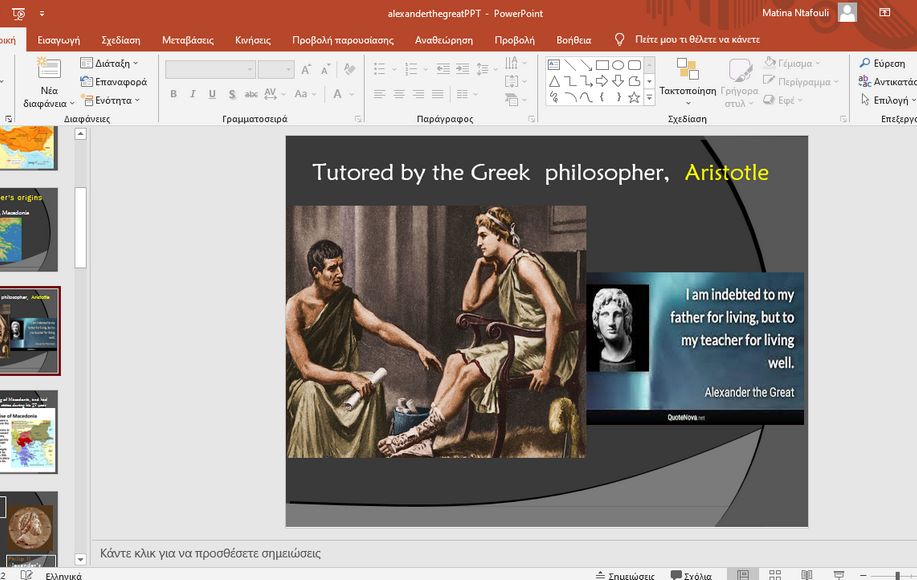Click the Εύρεση find button

point(882,63)
